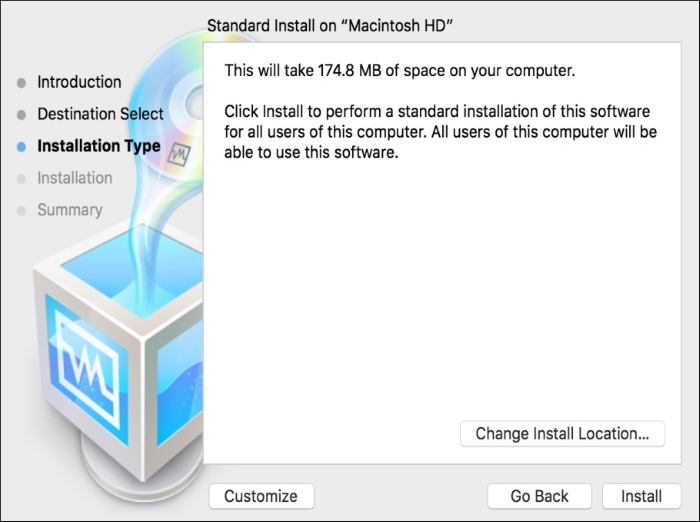This screenshot has height=522, width=700.
Task: Click the Installation Type step label
Action: [x=98, y=146]
